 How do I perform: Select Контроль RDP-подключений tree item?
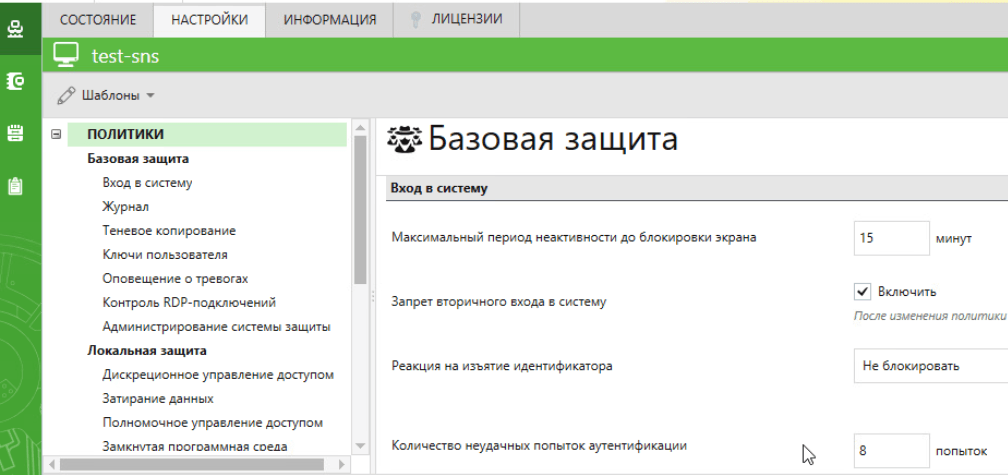pyautogui.click(x=189, y=303)
